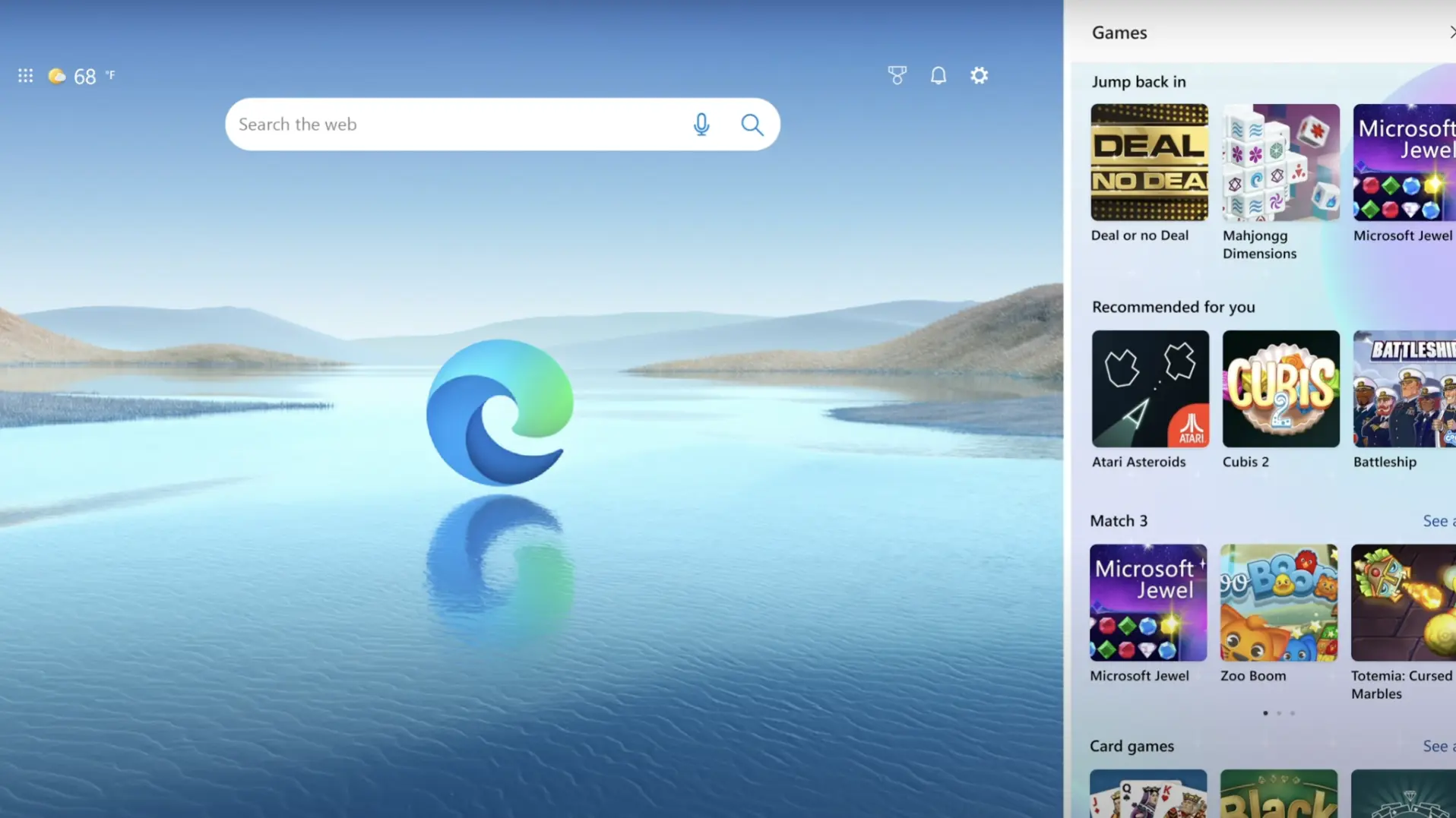Click See all link for Match 3

(x=1439, y=520)
